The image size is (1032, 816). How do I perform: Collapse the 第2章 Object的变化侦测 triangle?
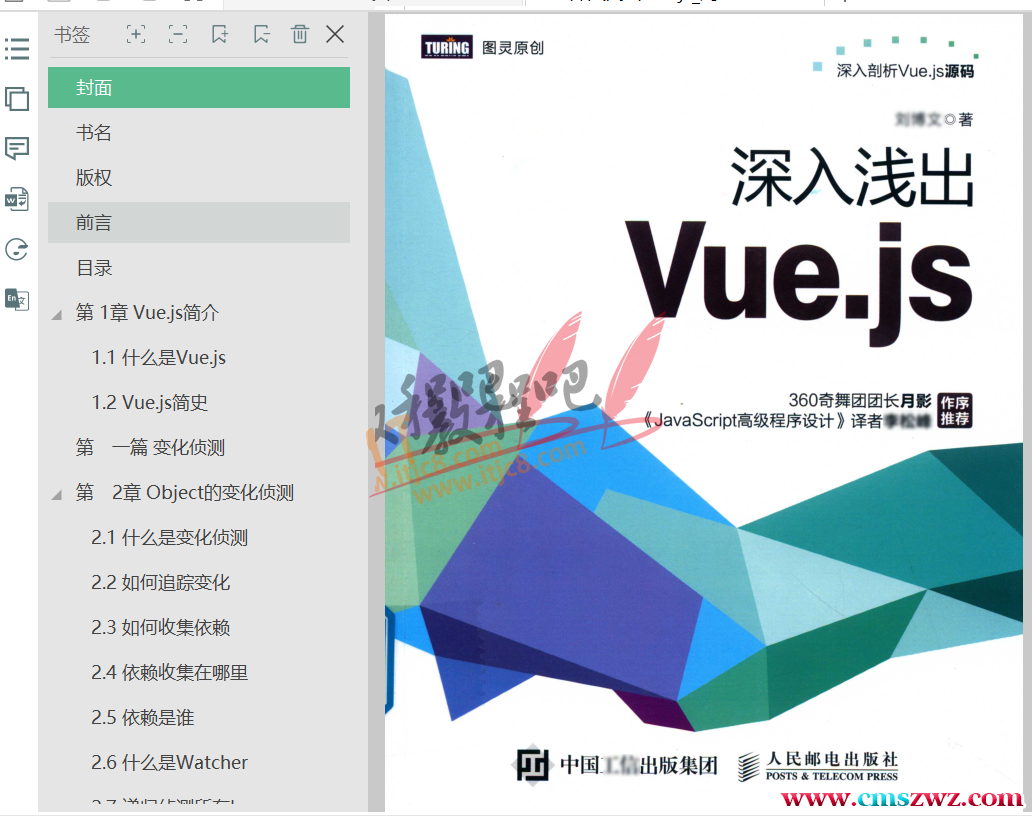(x=57, y=494)
